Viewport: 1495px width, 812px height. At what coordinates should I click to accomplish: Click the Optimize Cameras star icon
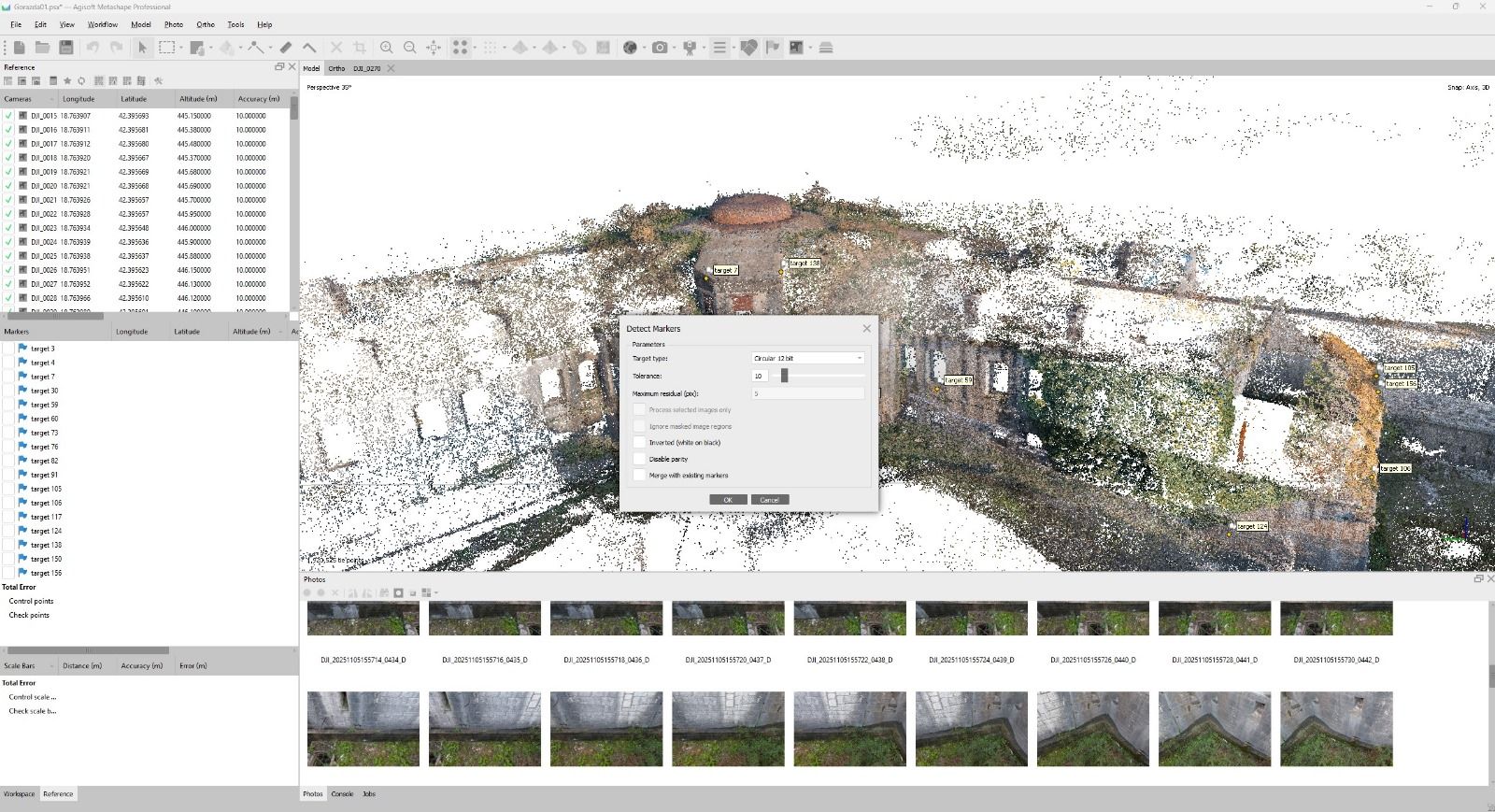[x=67, y=81]
